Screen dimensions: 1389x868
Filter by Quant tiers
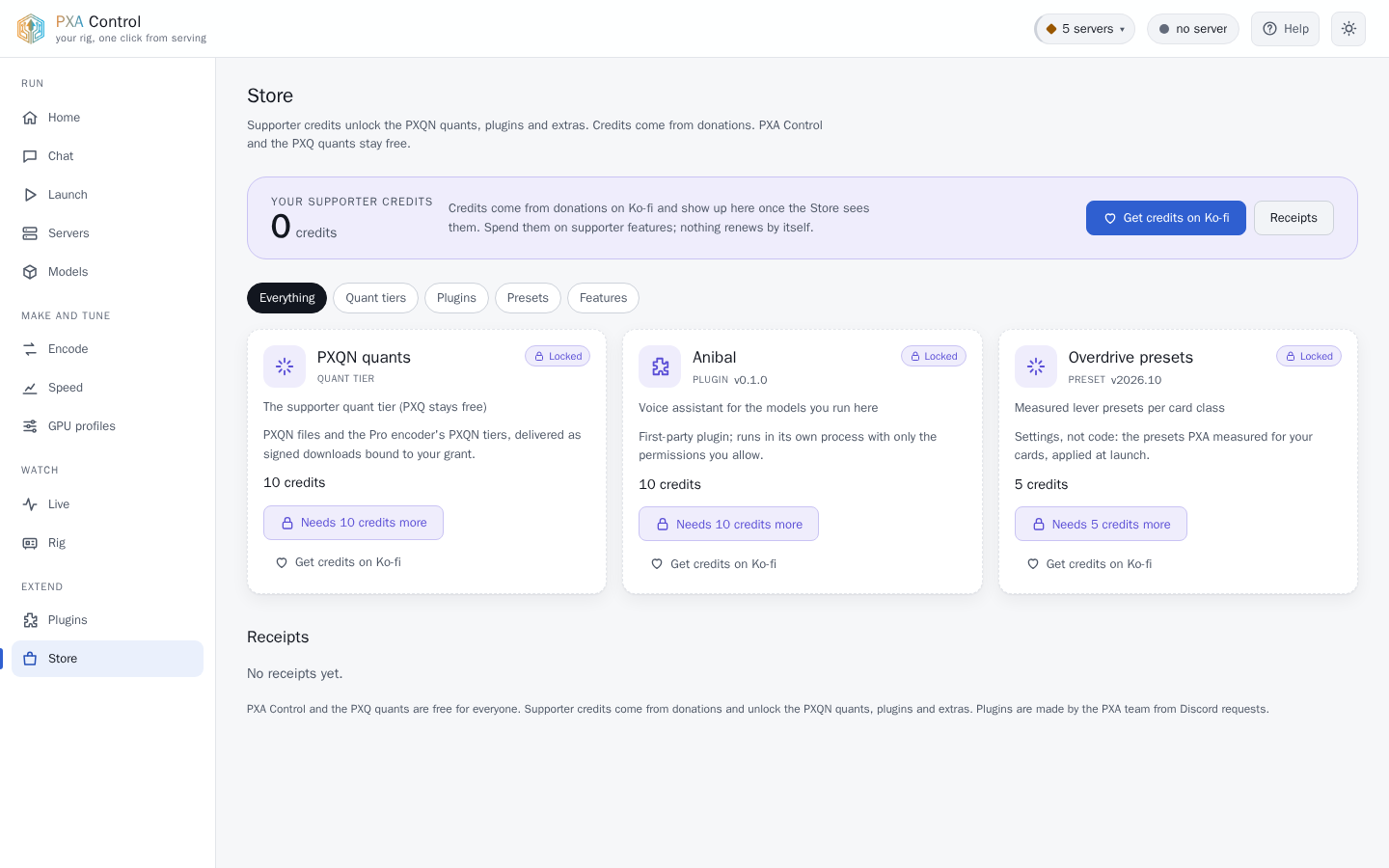pos(375,298)
